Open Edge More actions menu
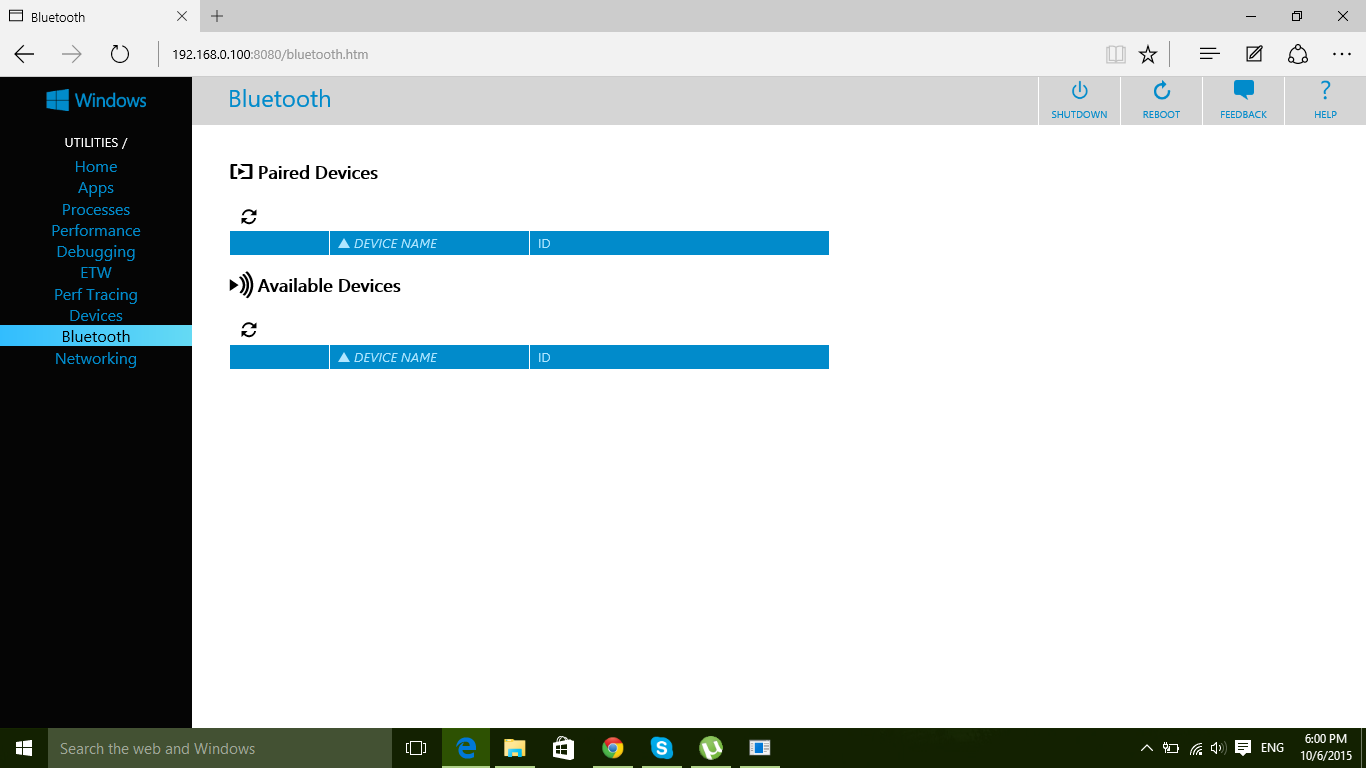Viewport: 1366px width, 768px height. [1342, 54]
